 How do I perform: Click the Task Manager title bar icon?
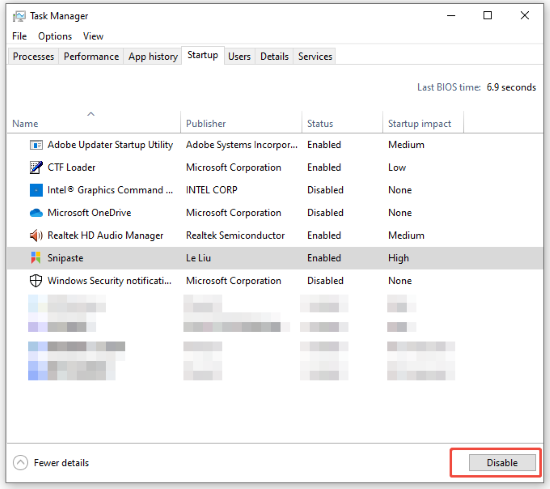point(19,16)
